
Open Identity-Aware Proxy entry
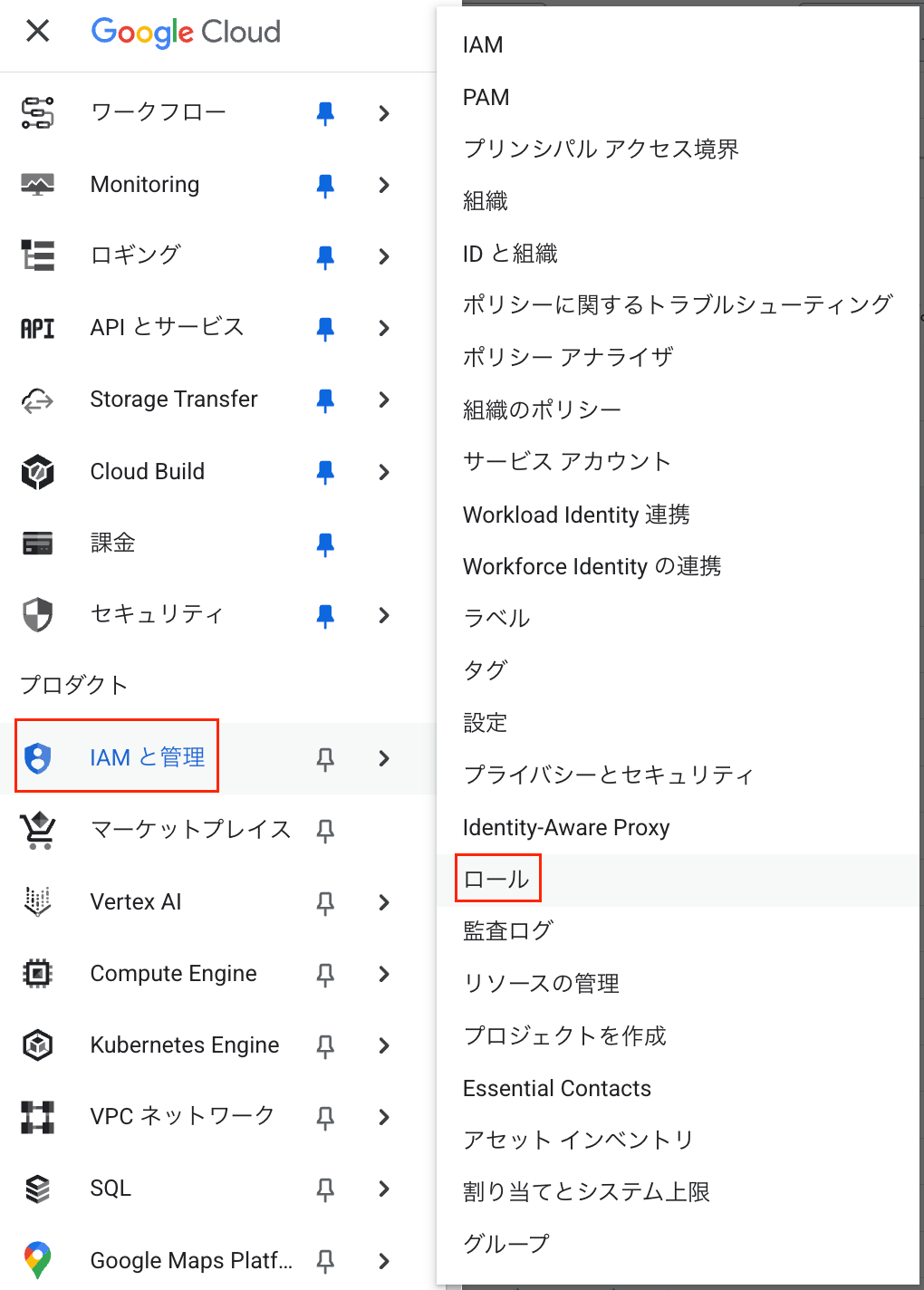click(x=566, y=827)
